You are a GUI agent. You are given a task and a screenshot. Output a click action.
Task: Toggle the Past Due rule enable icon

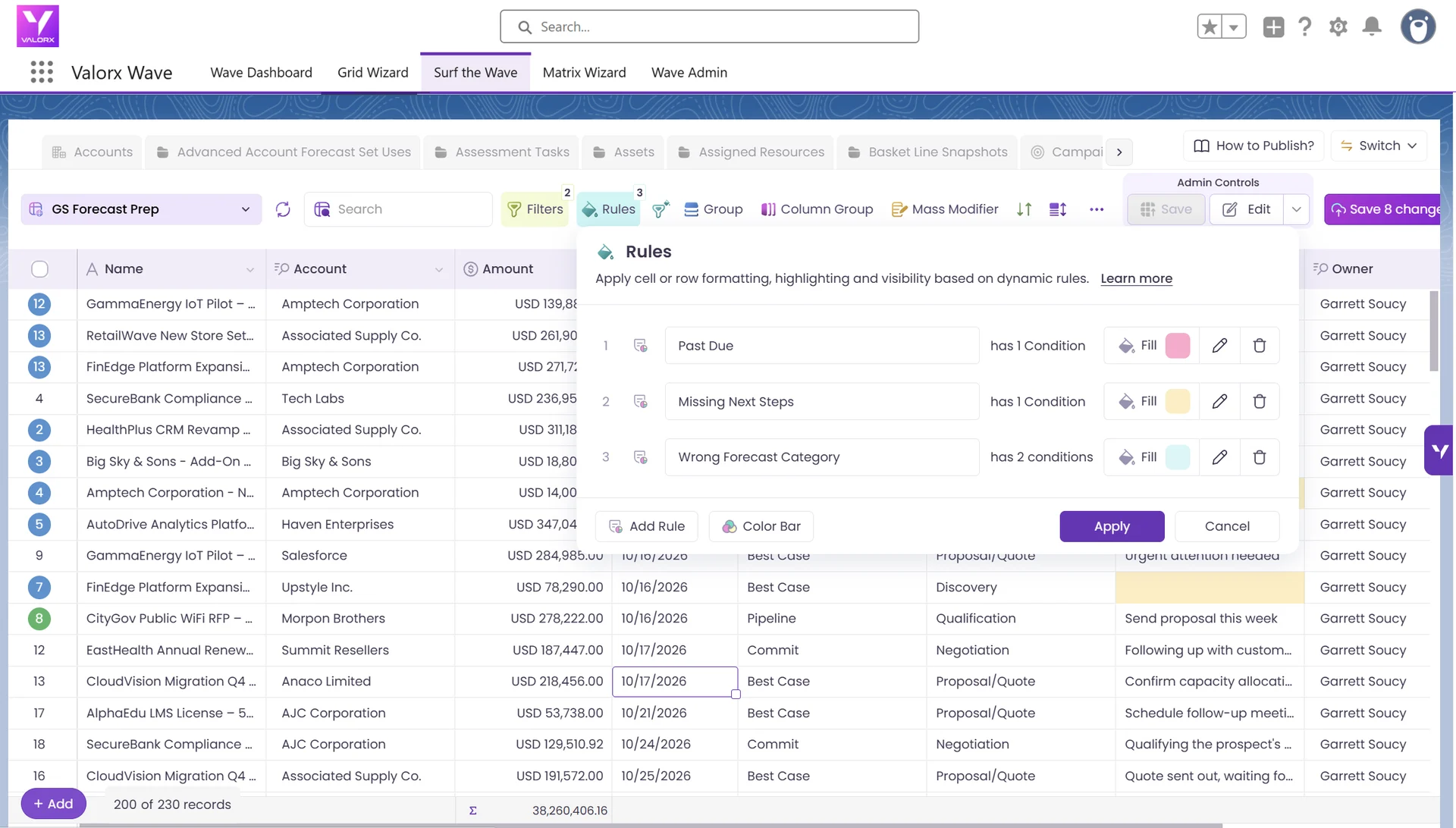(640, 346)
